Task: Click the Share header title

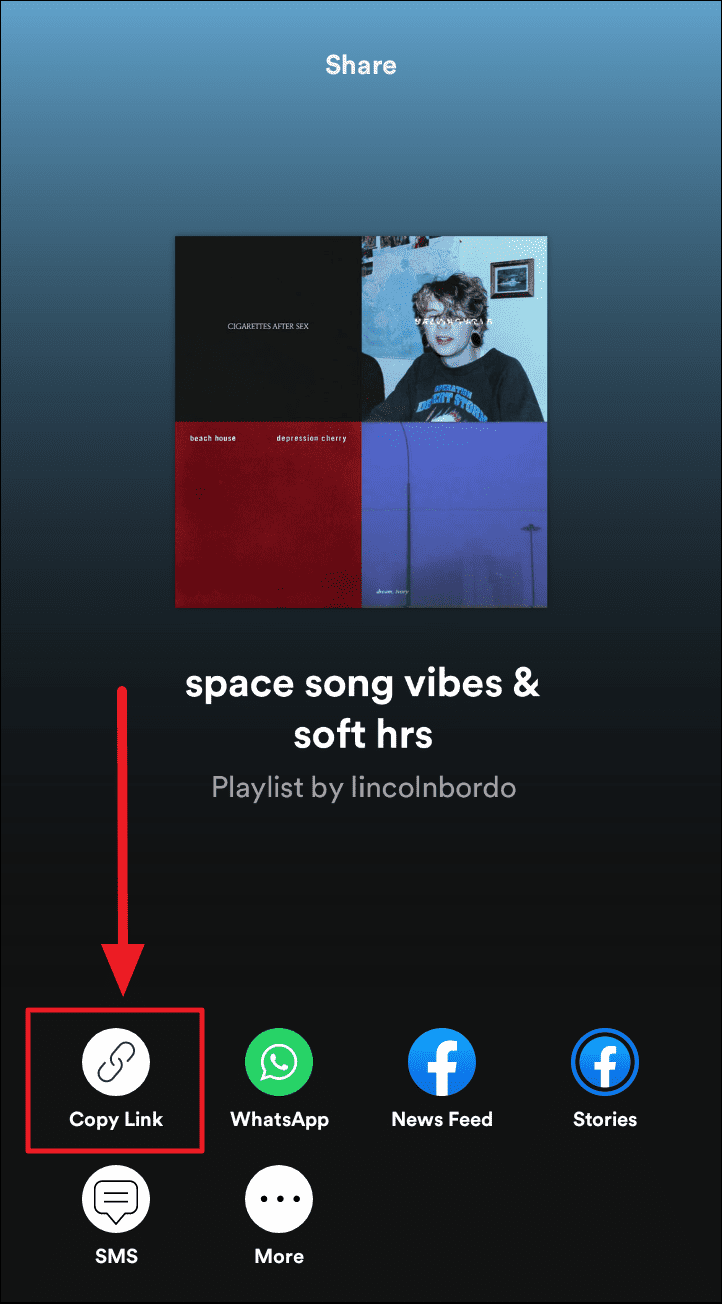Action: point(361,65)
